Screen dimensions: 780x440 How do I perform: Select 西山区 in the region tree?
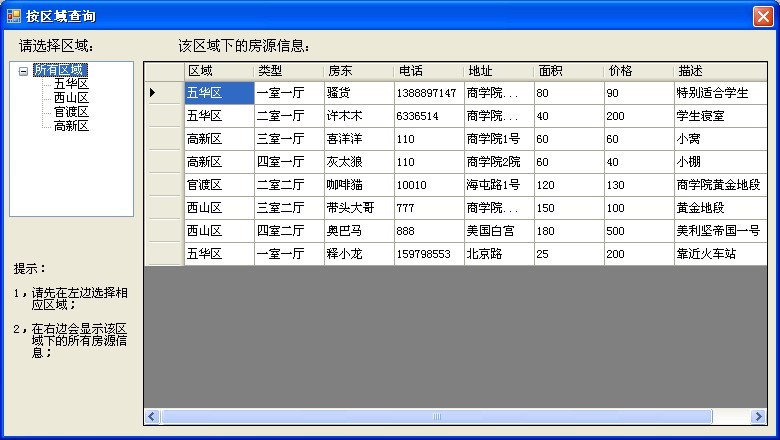(71, 97)
